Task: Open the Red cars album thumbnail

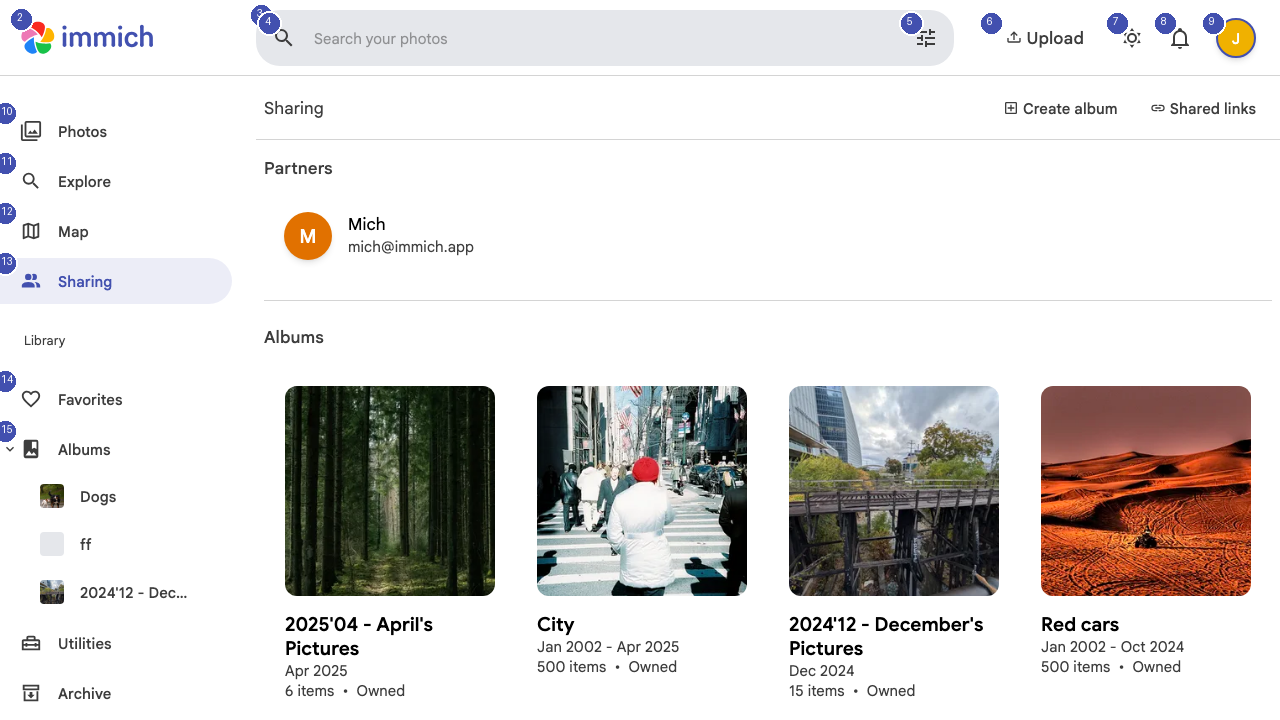Action: pyautogui.click(x=1145, y=491)
